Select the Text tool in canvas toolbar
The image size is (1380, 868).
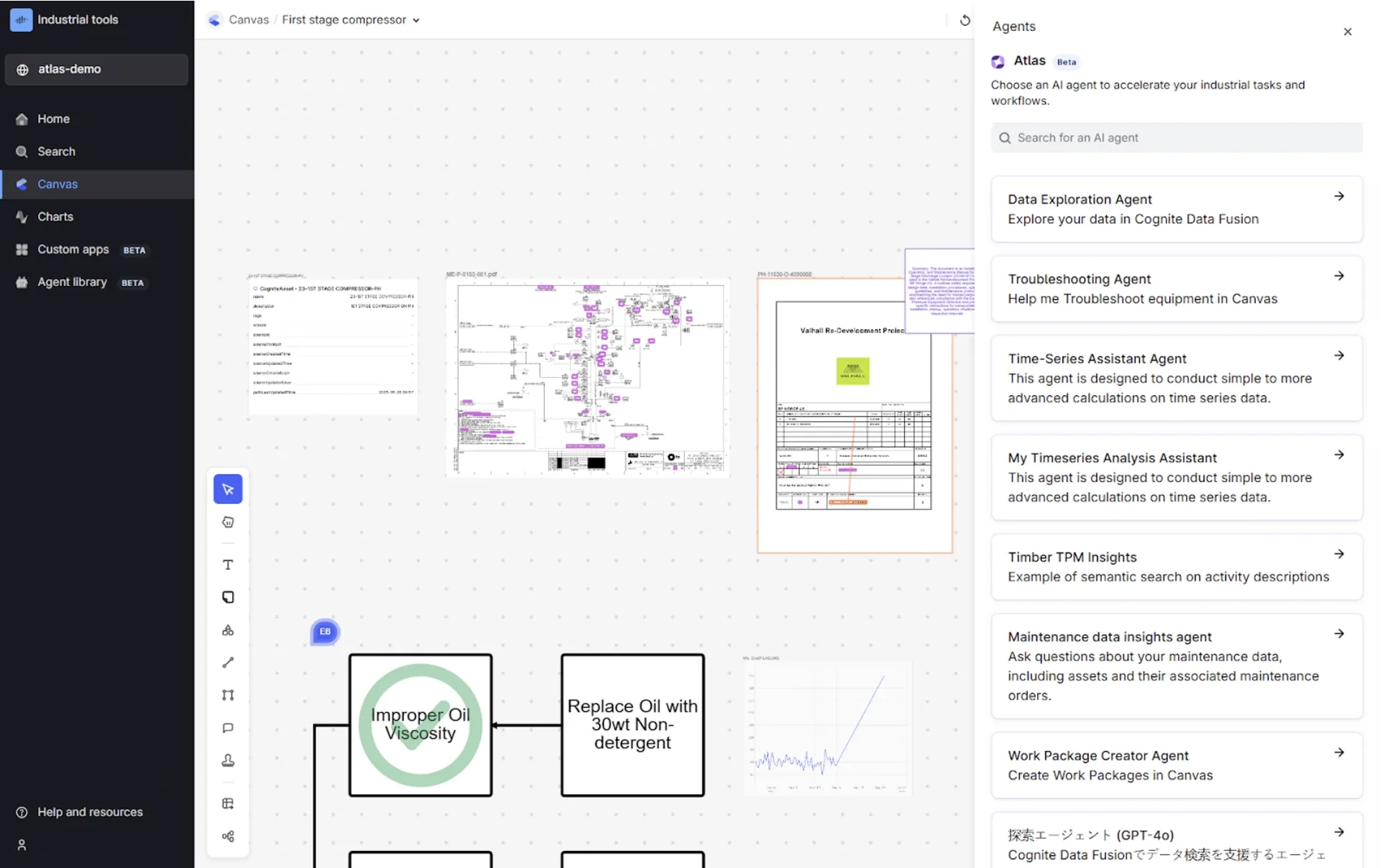228,565
